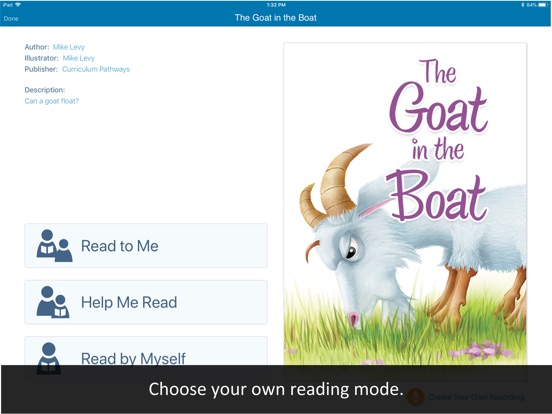Open author link Mike Levy
The image size is (552, 414).
69,47
